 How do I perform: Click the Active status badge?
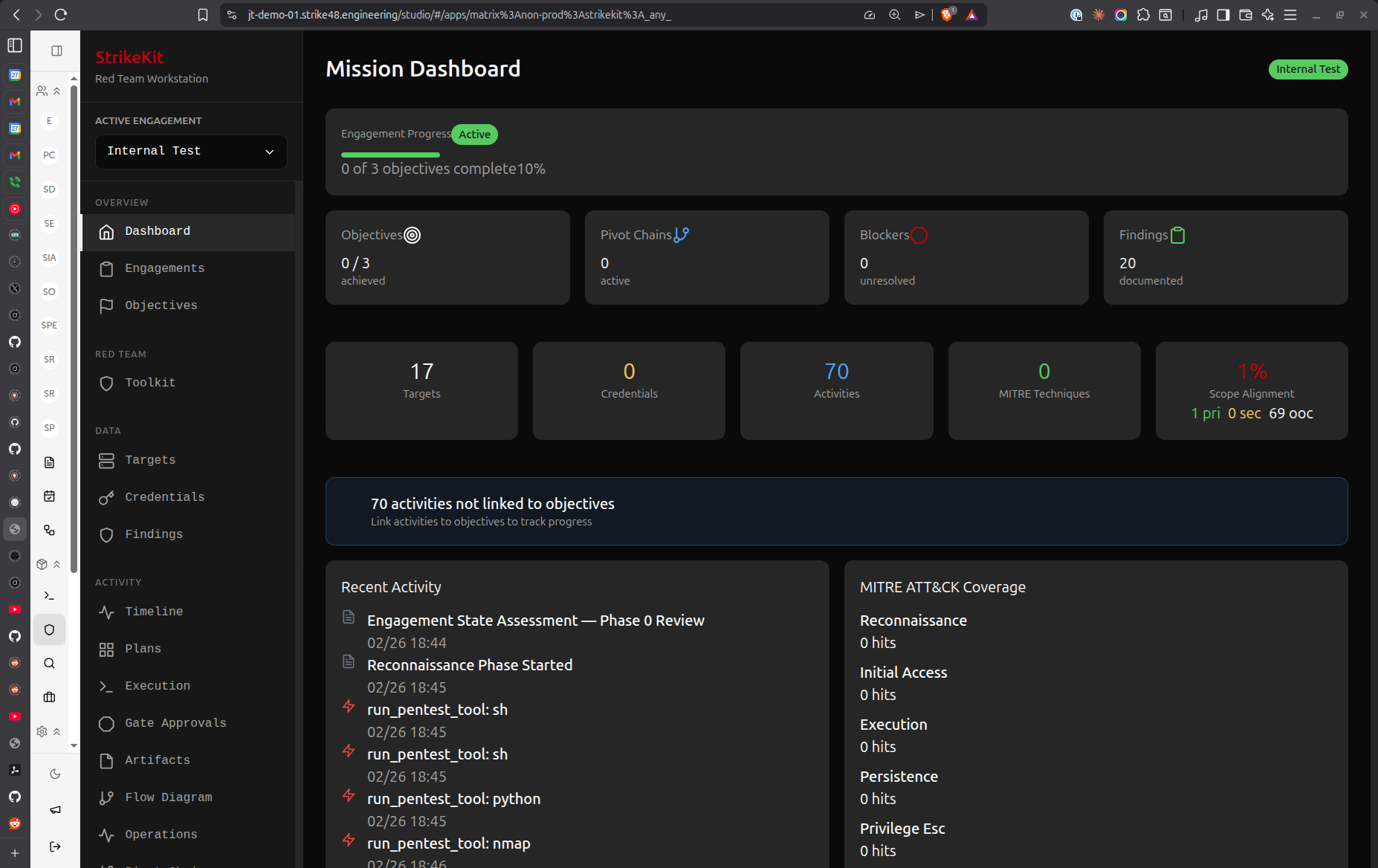[474, 135]
